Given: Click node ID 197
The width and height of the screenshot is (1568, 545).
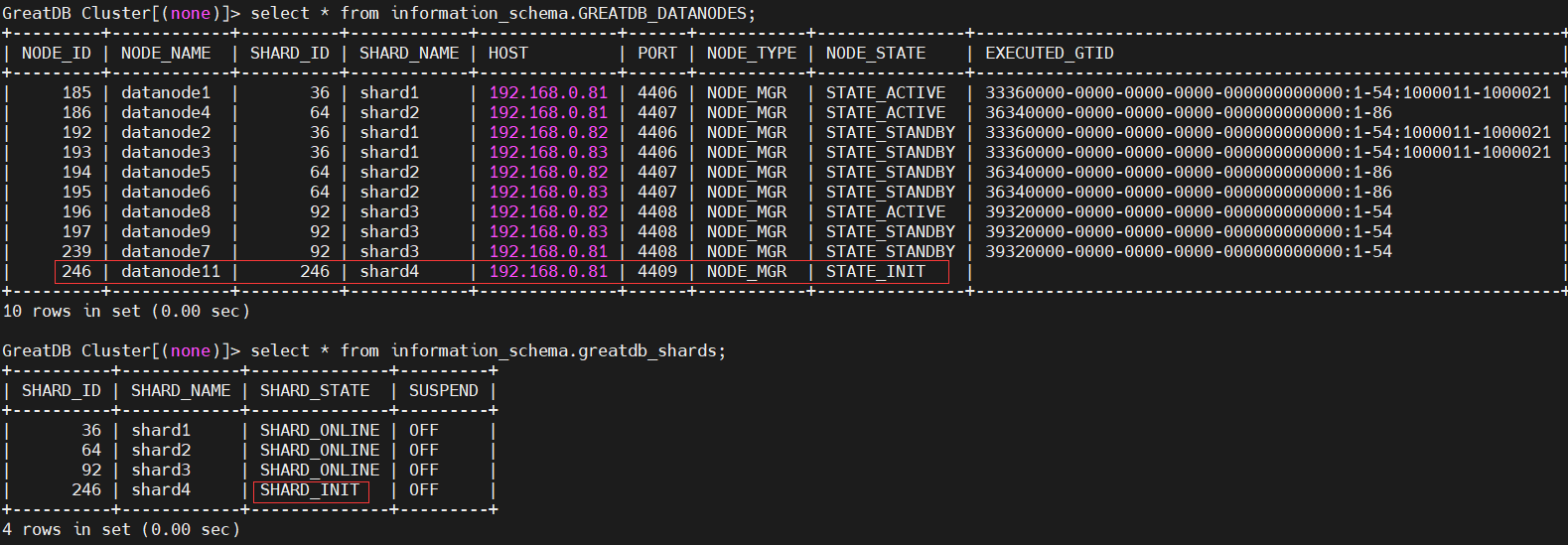Looking at the screenshot, I should (76, 232).
